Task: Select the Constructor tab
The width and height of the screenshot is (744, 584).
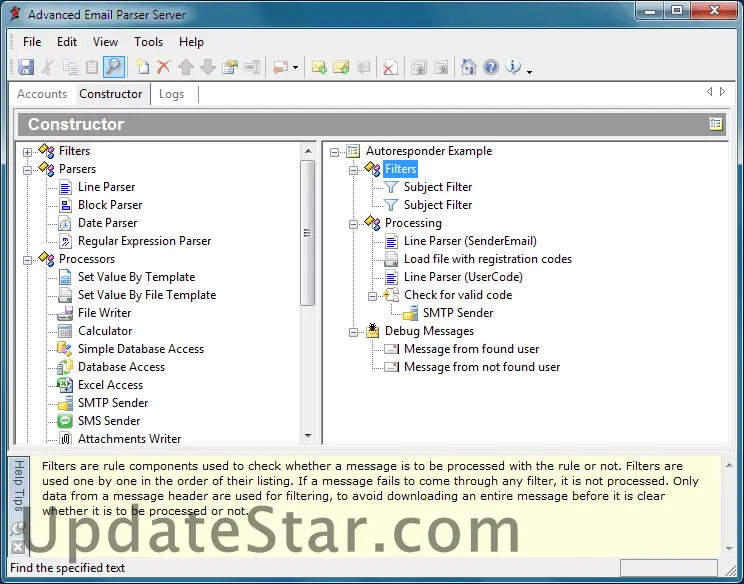Action: (111, 94)
